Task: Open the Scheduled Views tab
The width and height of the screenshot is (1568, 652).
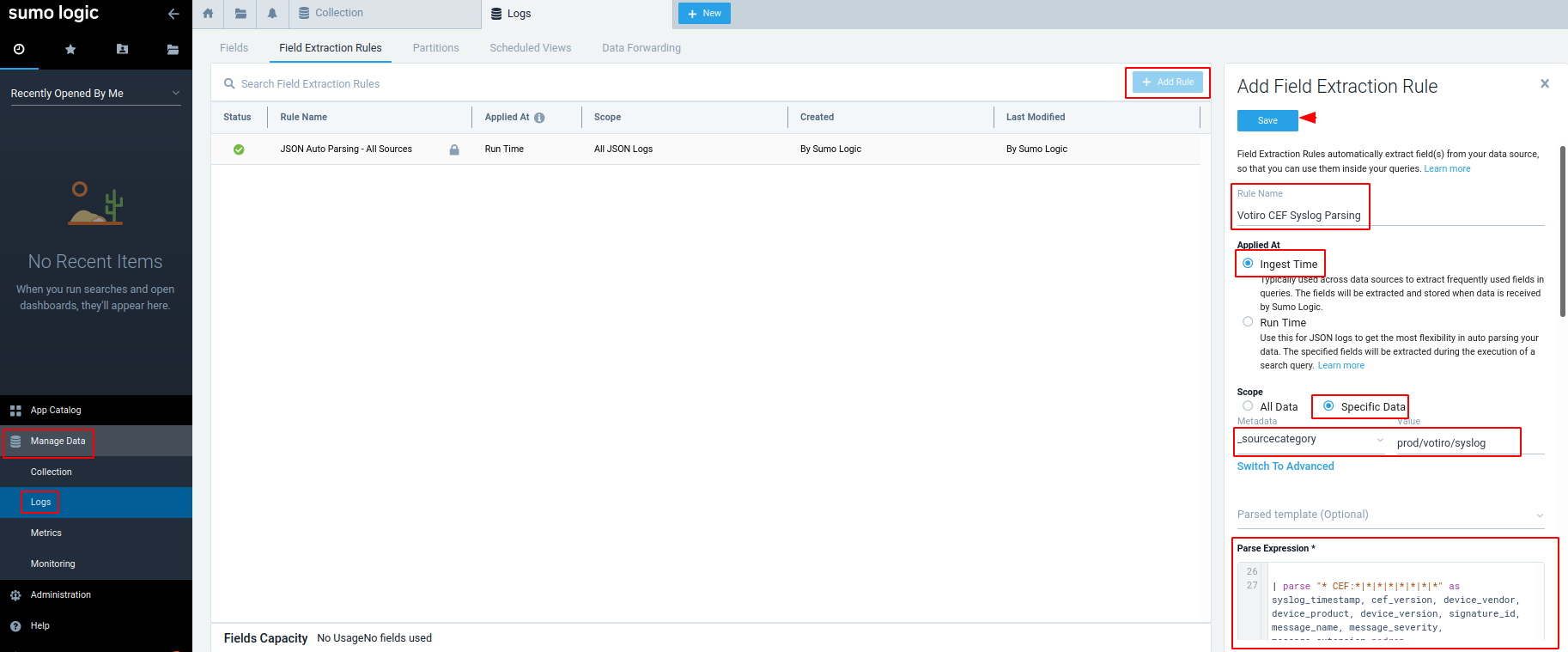Action: [x=531, y=48]
